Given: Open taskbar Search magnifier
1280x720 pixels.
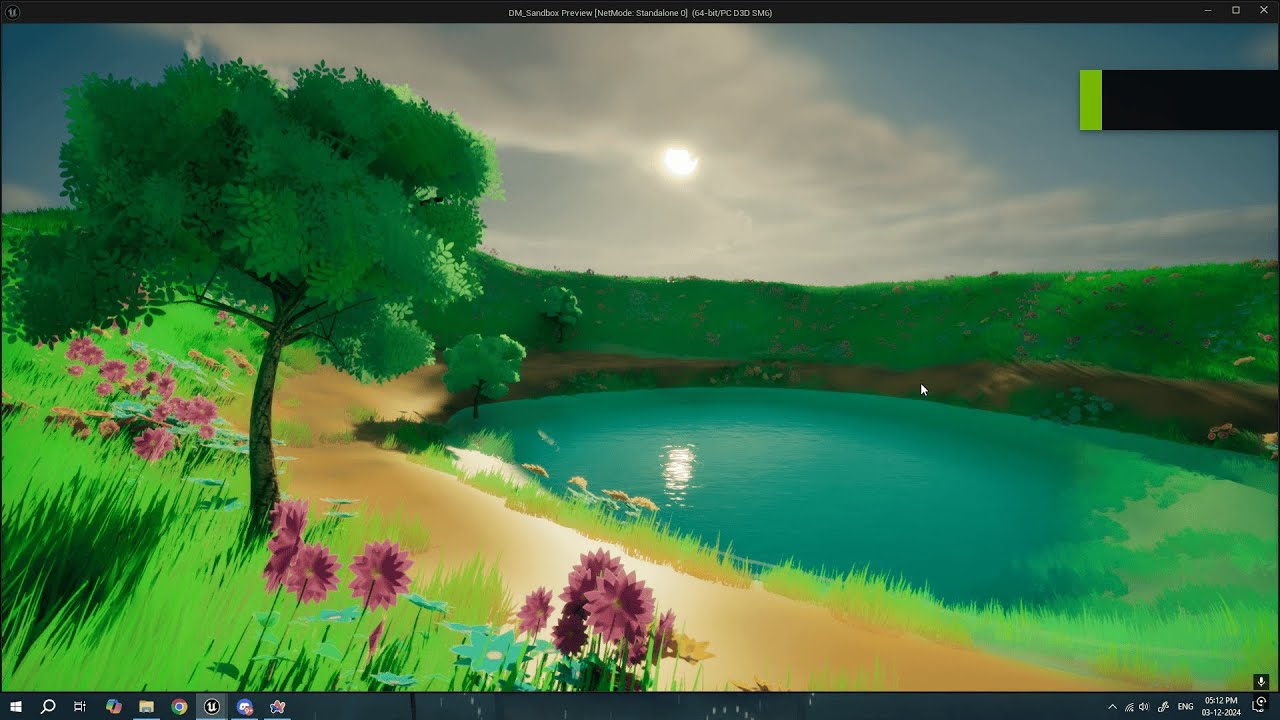Looking at the screenshot, I should [47, 707].
